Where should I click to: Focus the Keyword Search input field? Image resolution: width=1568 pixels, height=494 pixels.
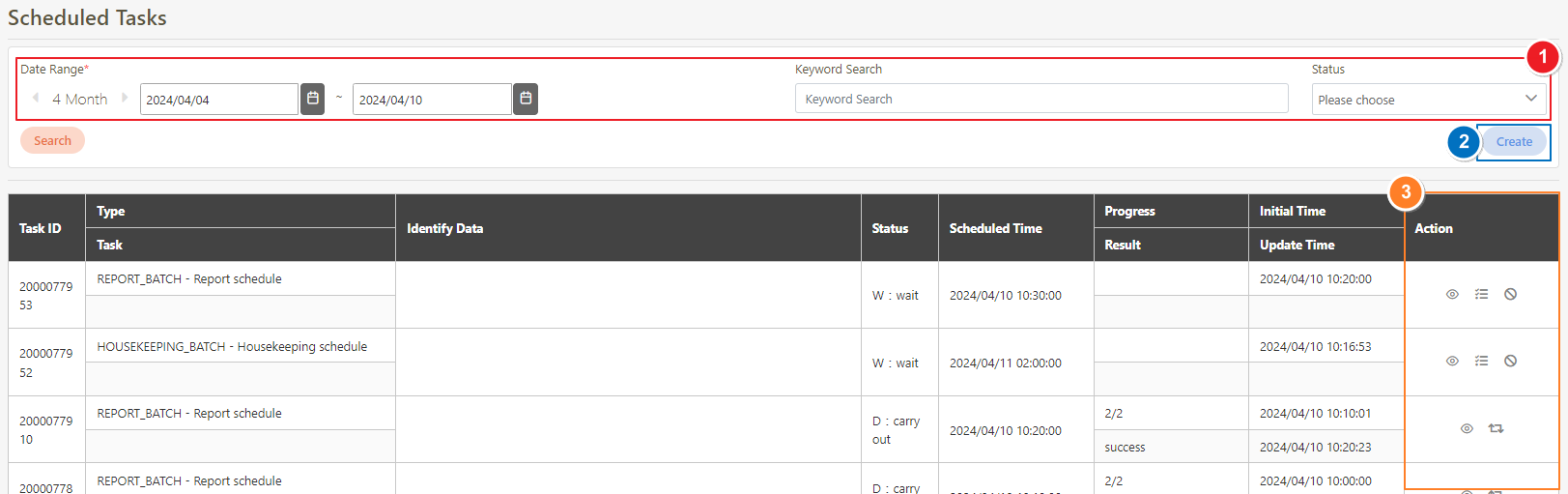(x=1041, y=99)
